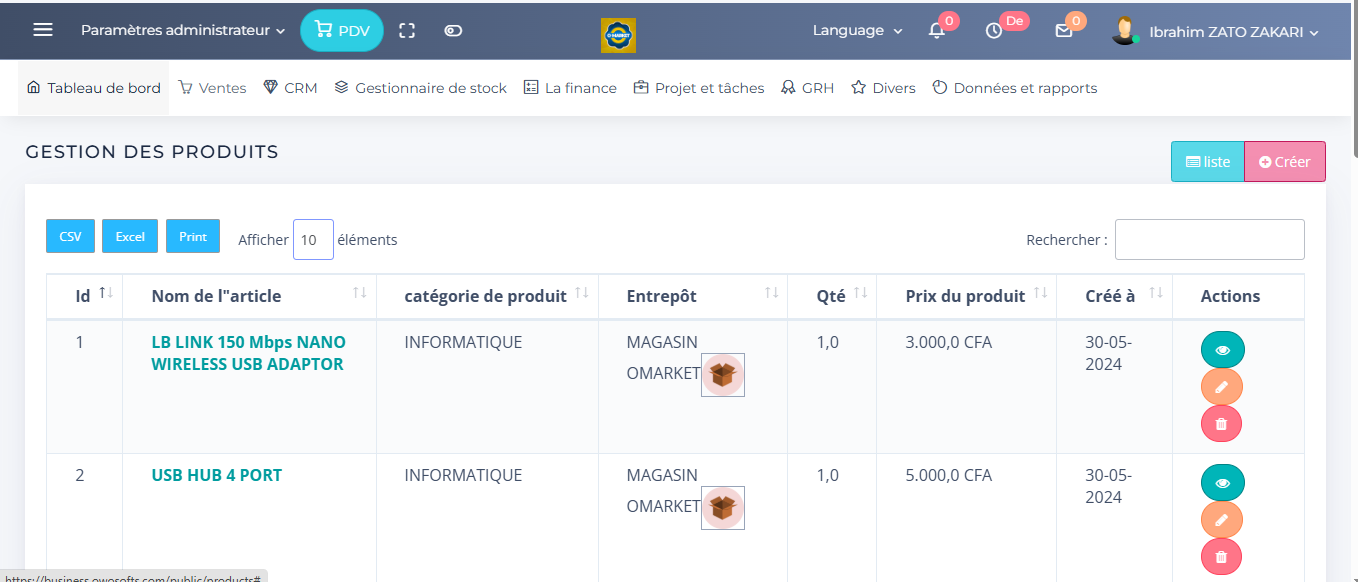
Task: Edit the USB HUB 4 PORT product
Action: (1221, 520)
